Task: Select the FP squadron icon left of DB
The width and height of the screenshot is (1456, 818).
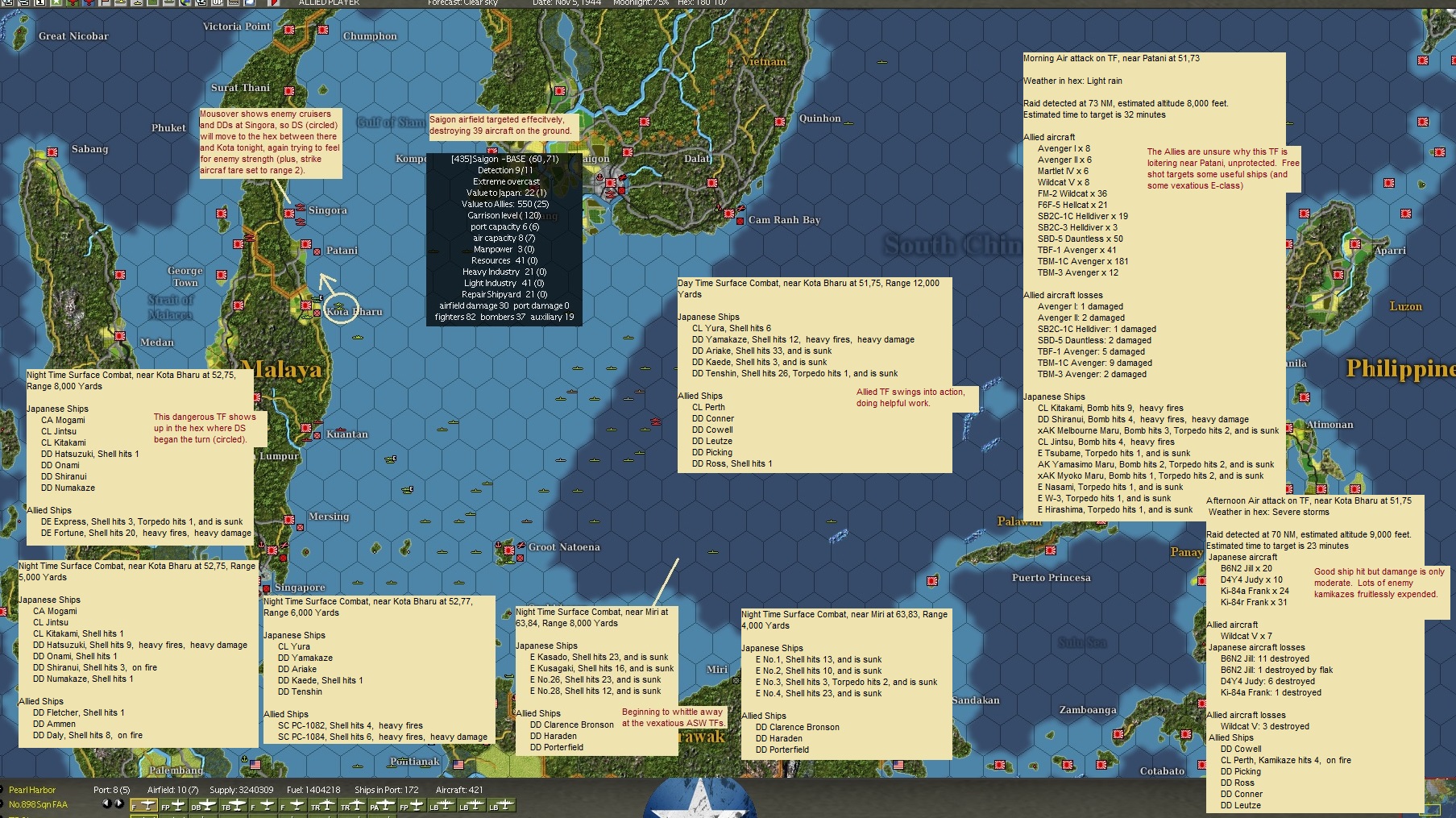Action: tap(172, 805)
